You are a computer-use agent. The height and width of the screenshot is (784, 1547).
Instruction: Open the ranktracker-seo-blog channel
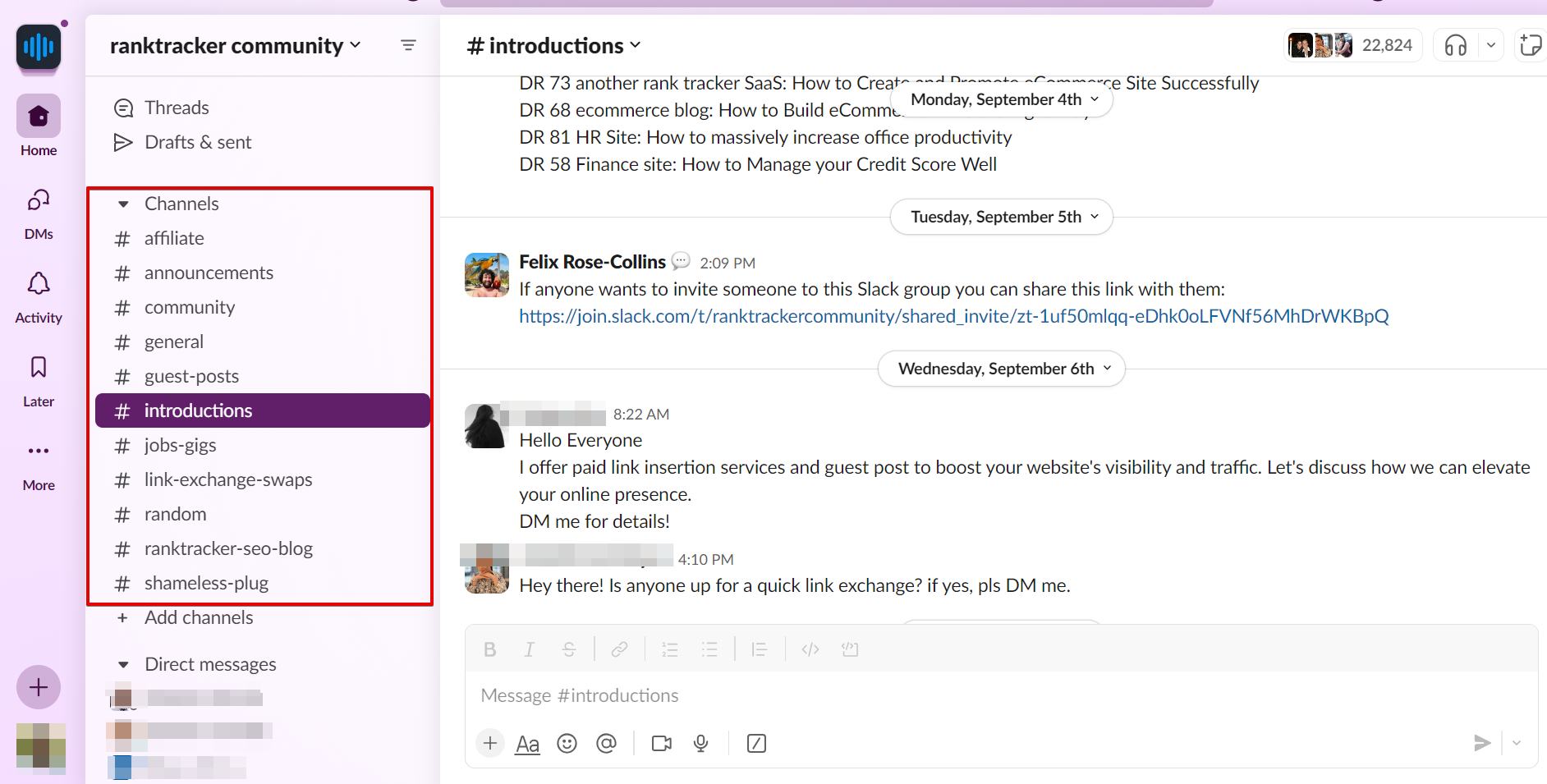[x=263, y=548]
